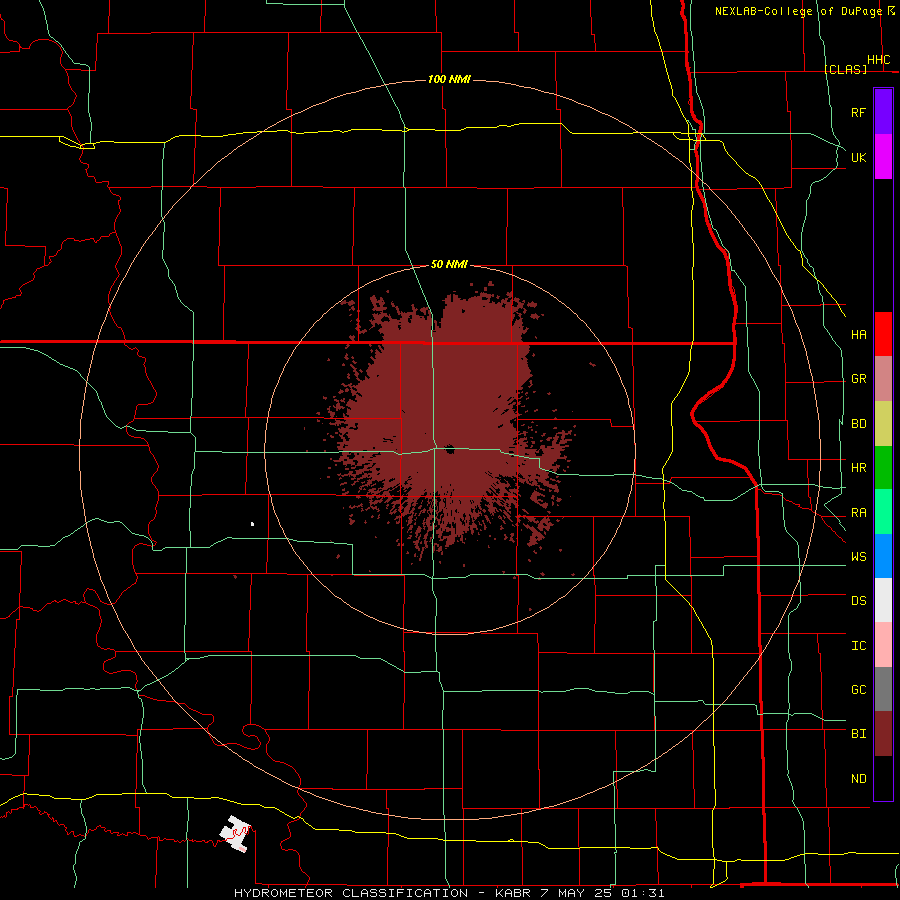The height and width of the screenshot is (900, 900).
Task: Click the WS legend label
Action: click(x=858, y=557)
